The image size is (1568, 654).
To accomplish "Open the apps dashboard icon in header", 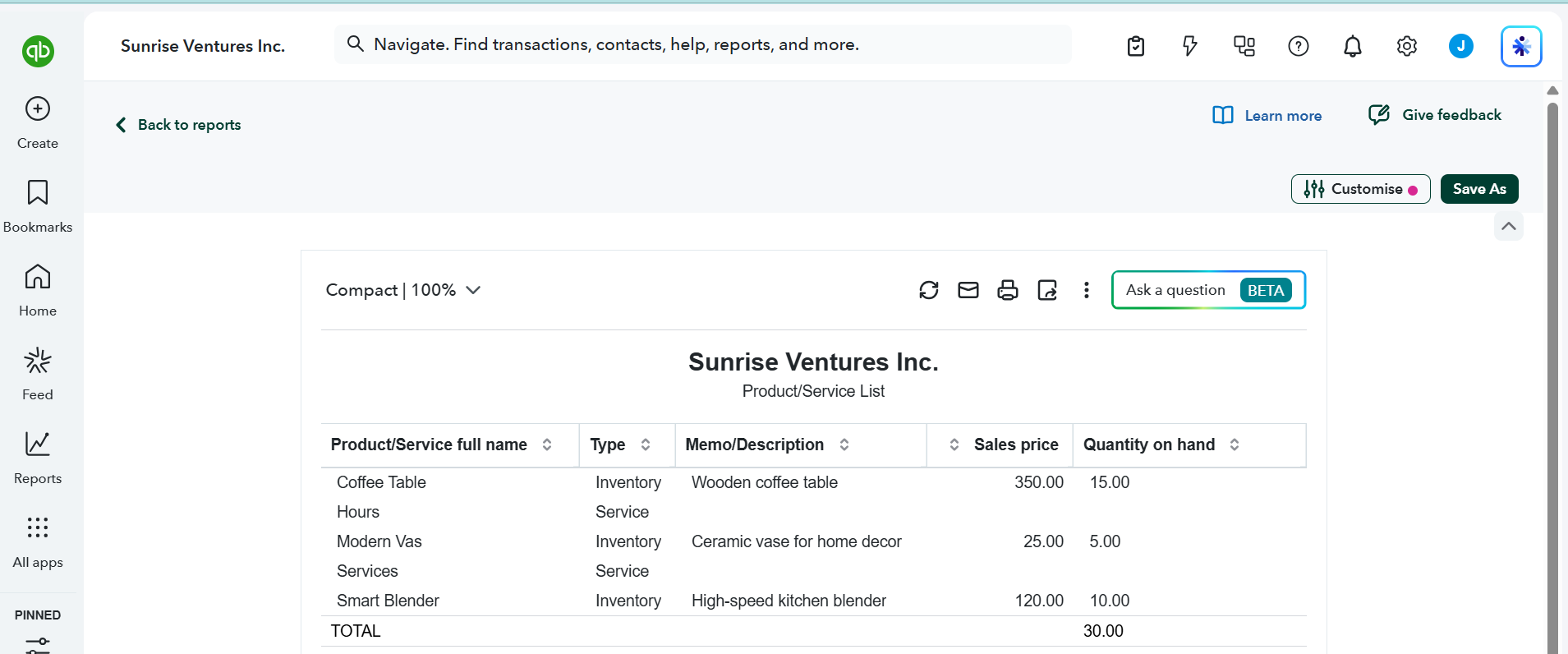I will [1244, 46].
